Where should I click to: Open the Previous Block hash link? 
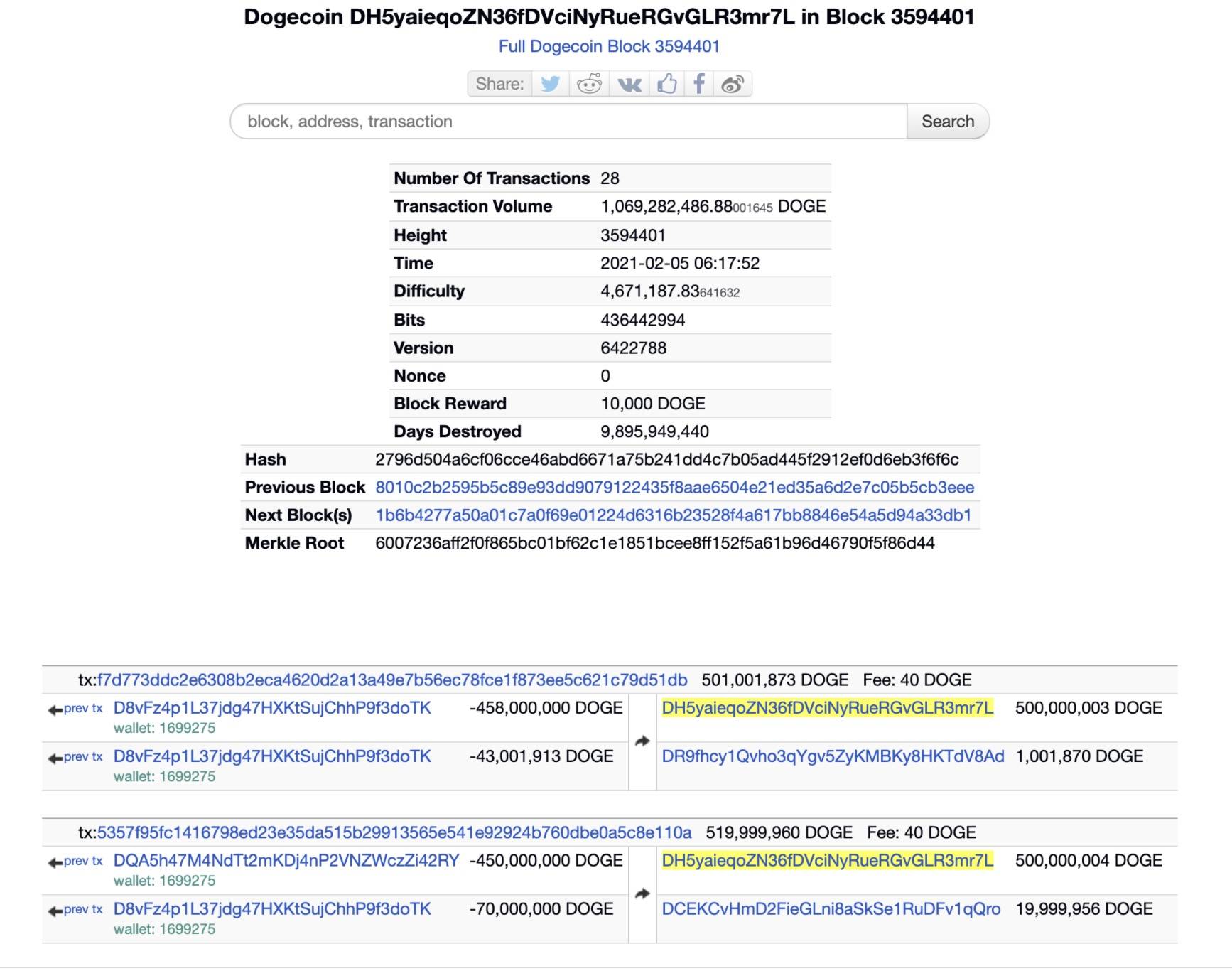pyautogui.click(x=674, y=488)
